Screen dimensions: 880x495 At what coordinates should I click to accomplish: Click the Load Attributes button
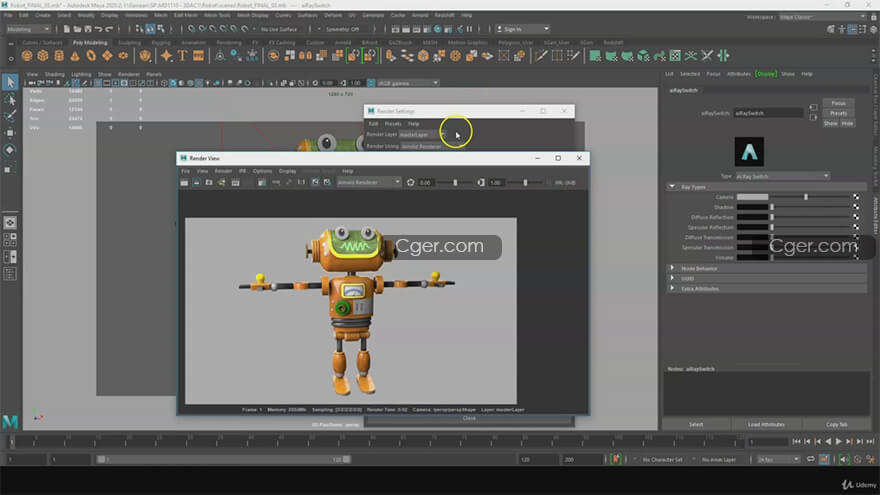point(766,424)
